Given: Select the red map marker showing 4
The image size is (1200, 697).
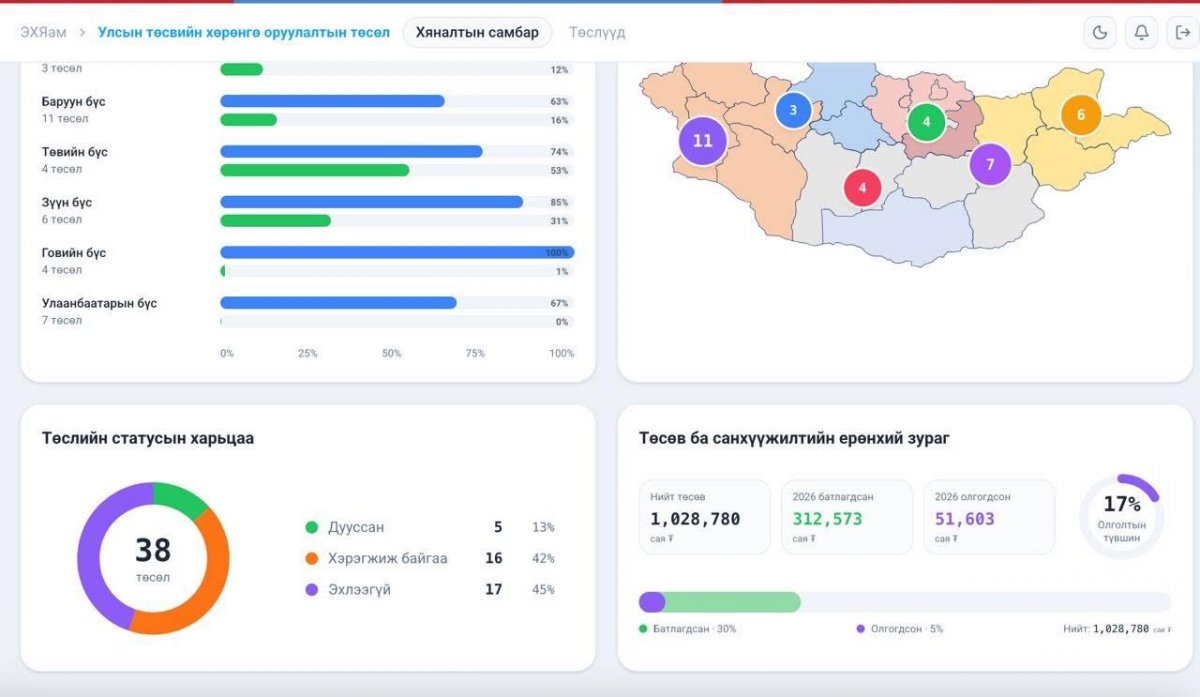Looking at the screenshot, I should click(863, 187).
